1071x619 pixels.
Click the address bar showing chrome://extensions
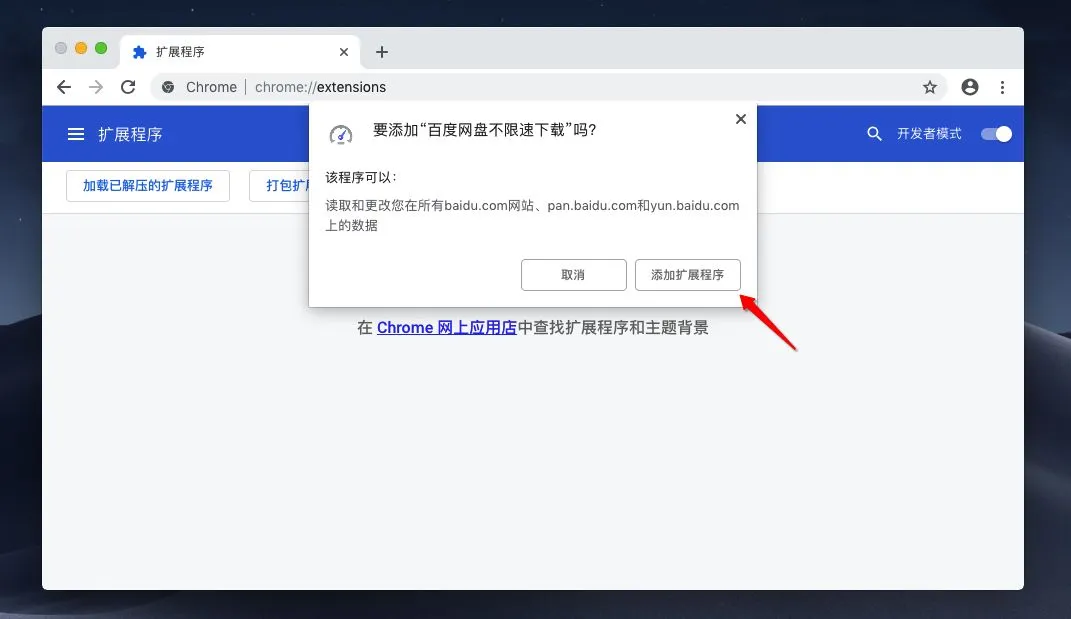[546, 87]
